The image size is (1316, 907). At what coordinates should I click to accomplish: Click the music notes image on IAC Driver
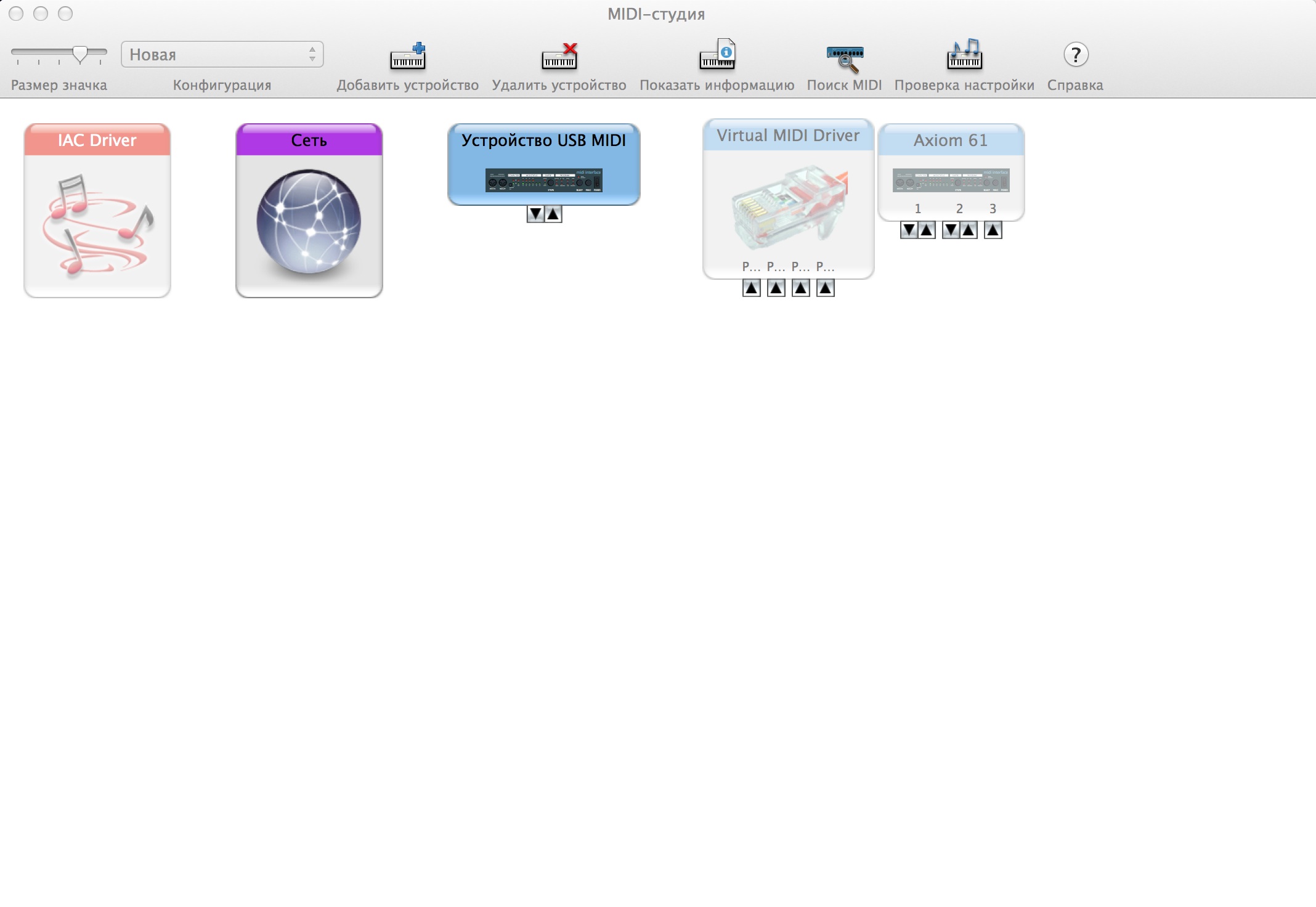pos(97,224)
